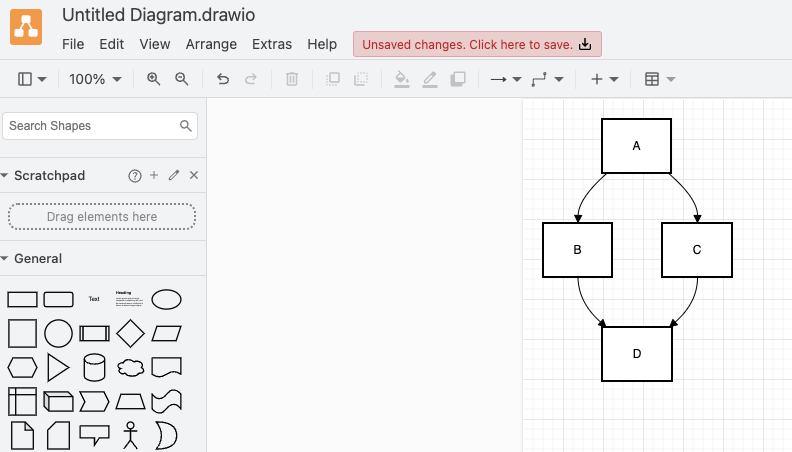The height and width of the screenshot is (452, 792).
Task: Click the fill color bucket icon
Action: click(x=402, y=79)
